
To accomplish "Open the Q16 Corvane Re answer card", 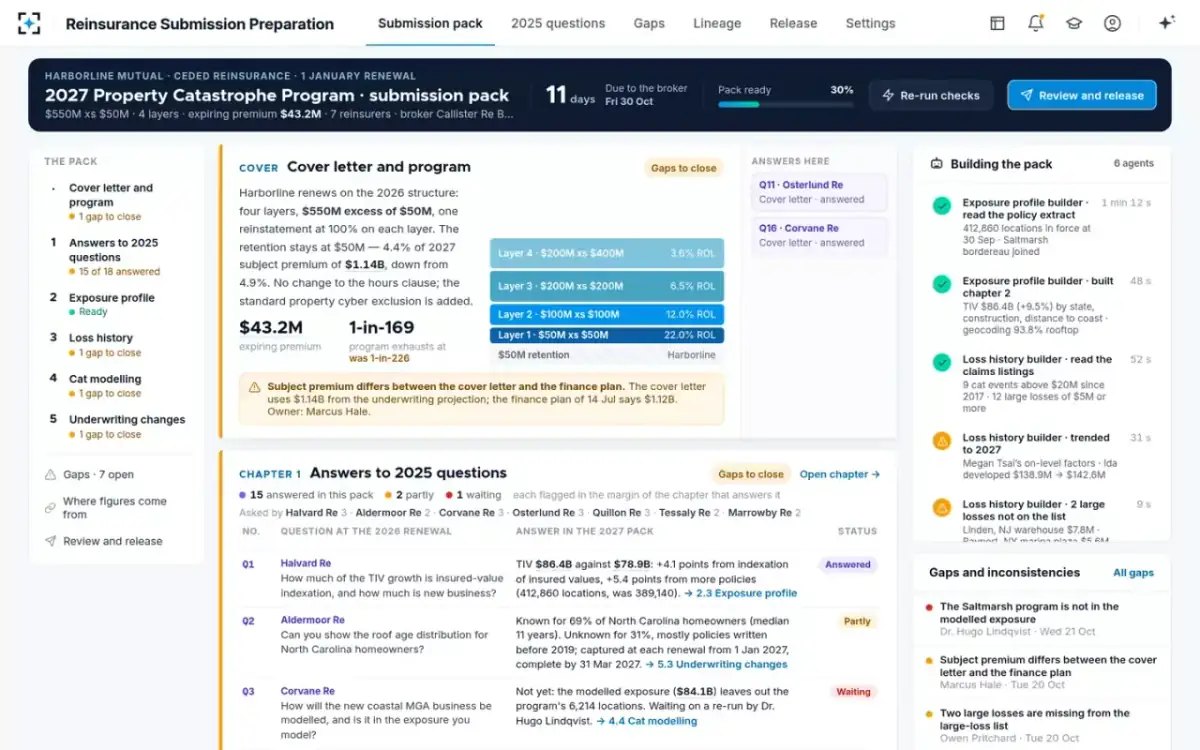I will pyautogui.click(x=819, y=235).
